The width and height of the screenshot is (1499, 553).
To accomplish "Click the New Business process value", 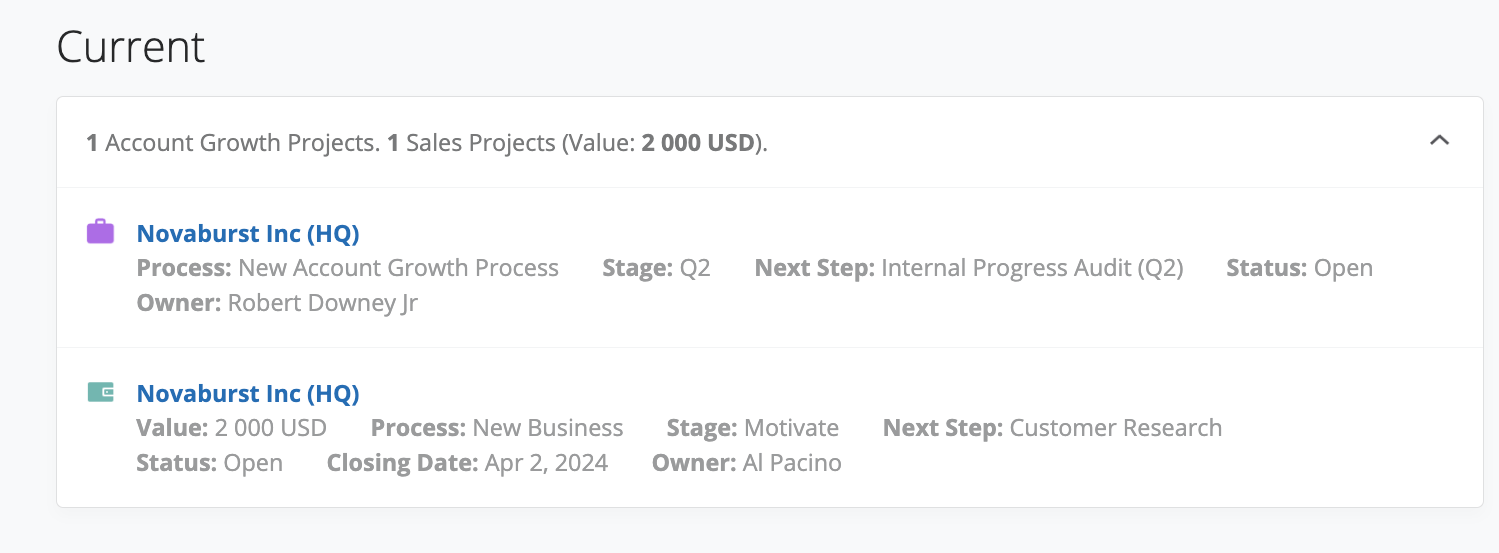I will [x=548, y=428].
